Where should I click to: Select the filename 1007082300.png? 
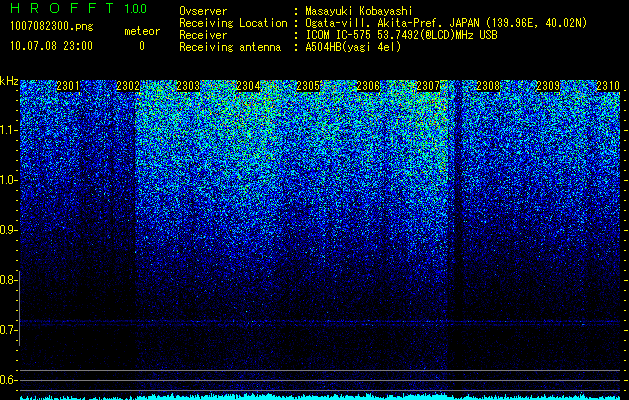coord(52,27)
